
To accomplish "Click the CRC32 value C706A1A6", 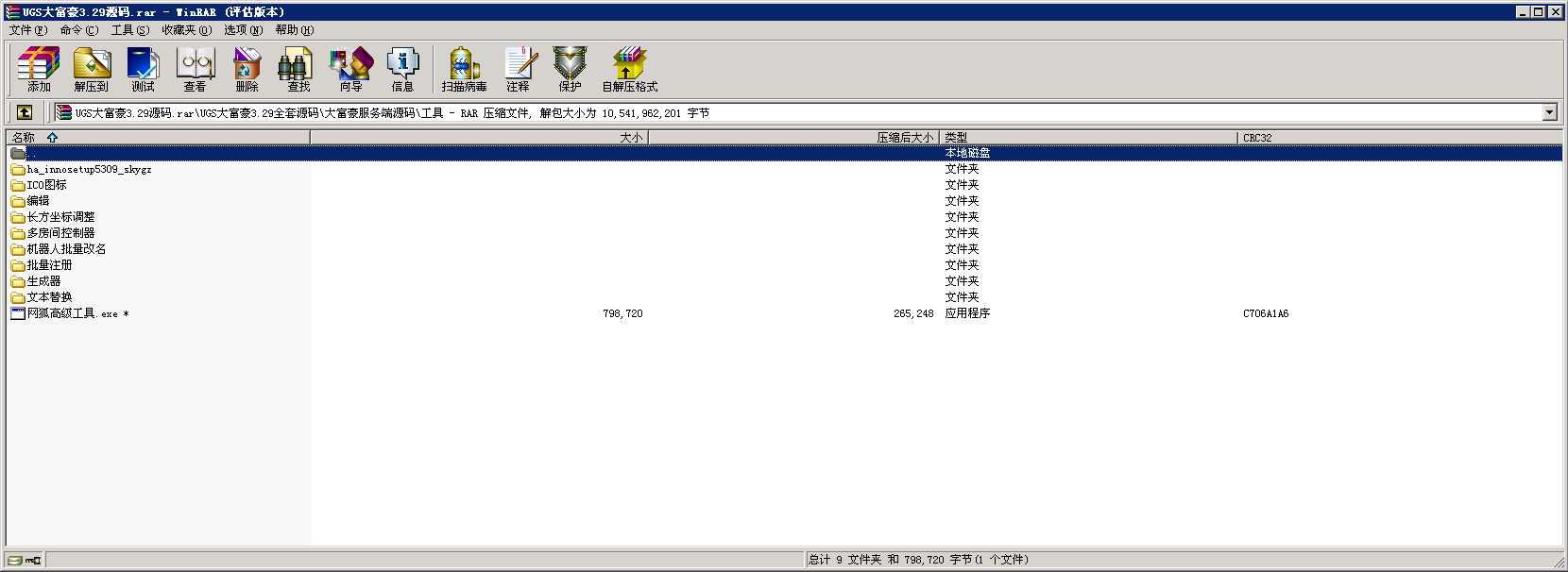I will pos(1266,313).
